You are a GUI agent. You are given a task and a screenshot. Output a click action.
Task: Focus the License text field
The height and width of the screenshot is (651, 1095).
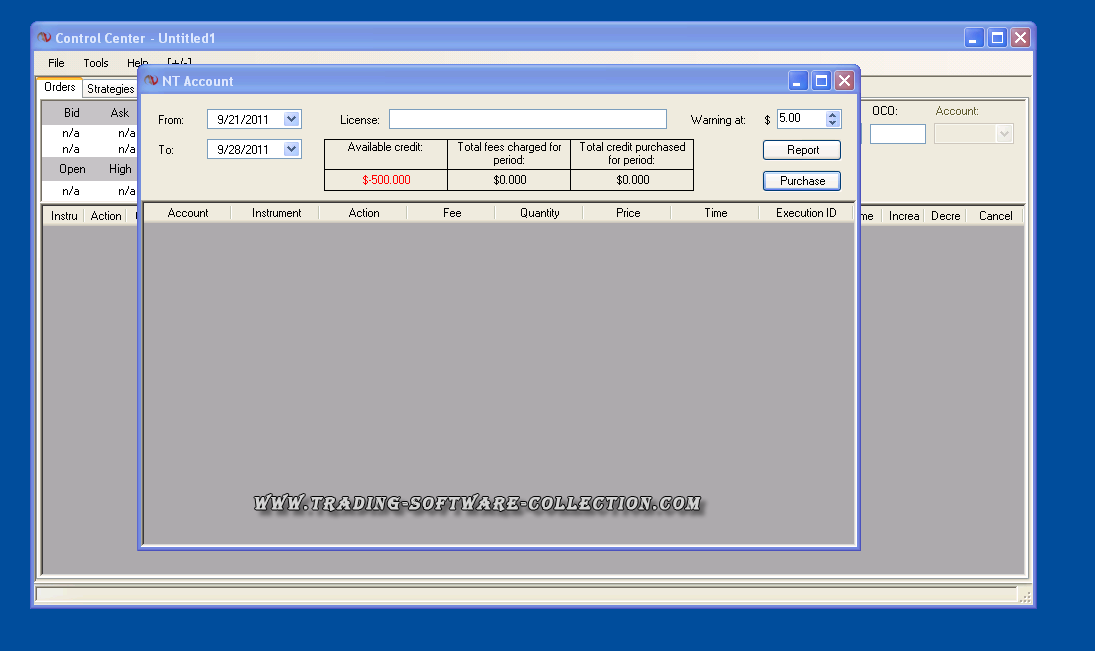527,120
